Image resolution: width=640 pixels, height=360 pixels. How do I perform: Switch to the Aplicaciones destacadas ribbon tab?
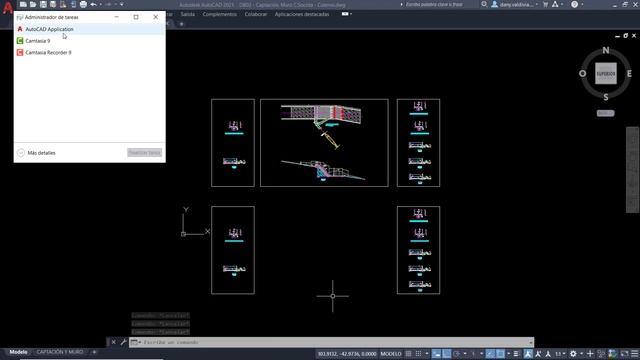(x=302, y=14)
